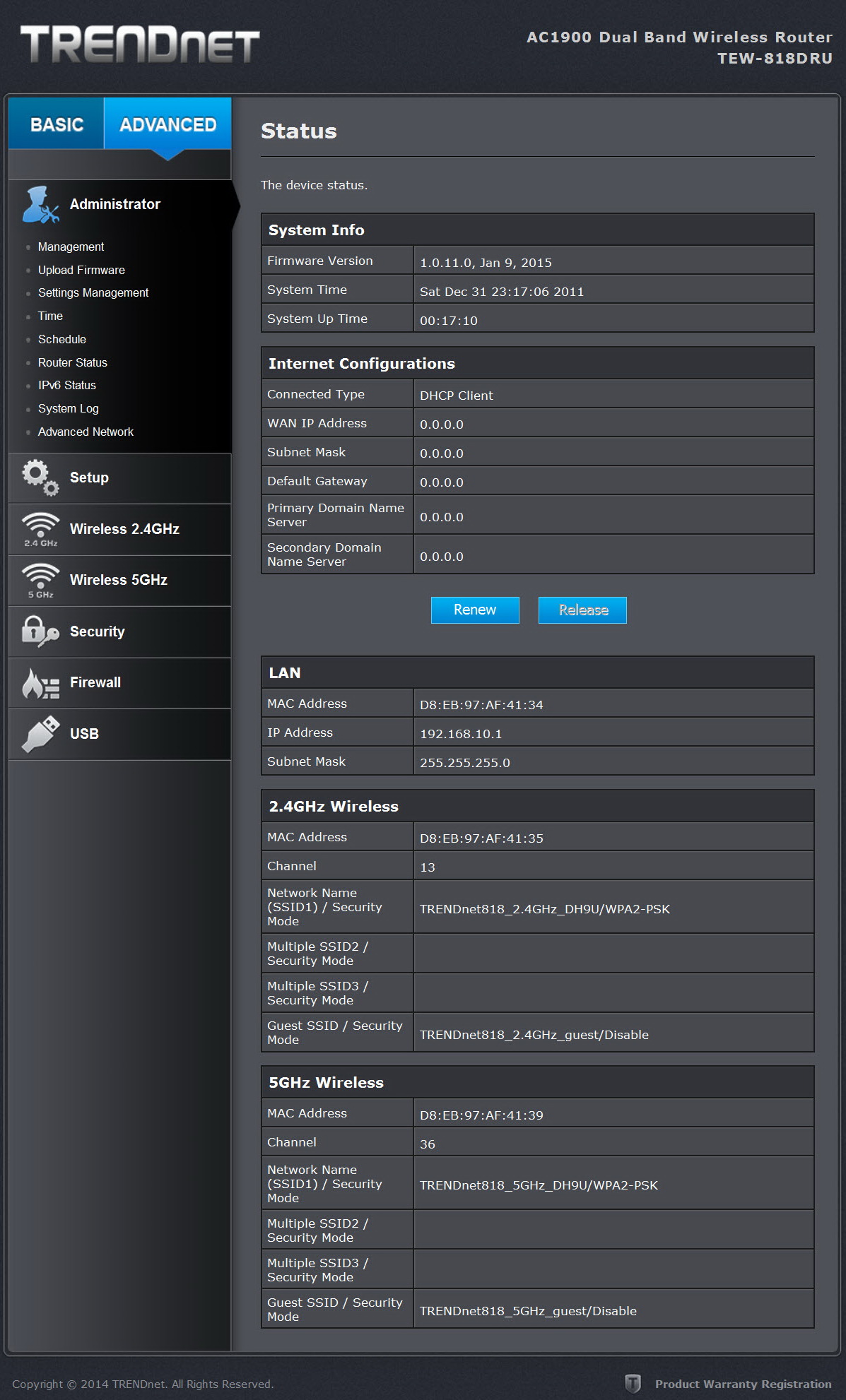Click the Renew button
The image size is (846, 1400).
click(475, 610)
